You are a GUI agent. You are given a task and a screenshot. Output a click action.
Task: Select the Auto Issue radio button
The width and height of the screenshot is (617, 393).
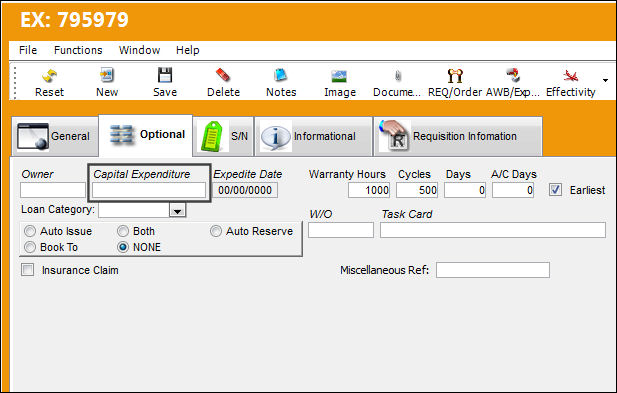(x=30, y=231)
